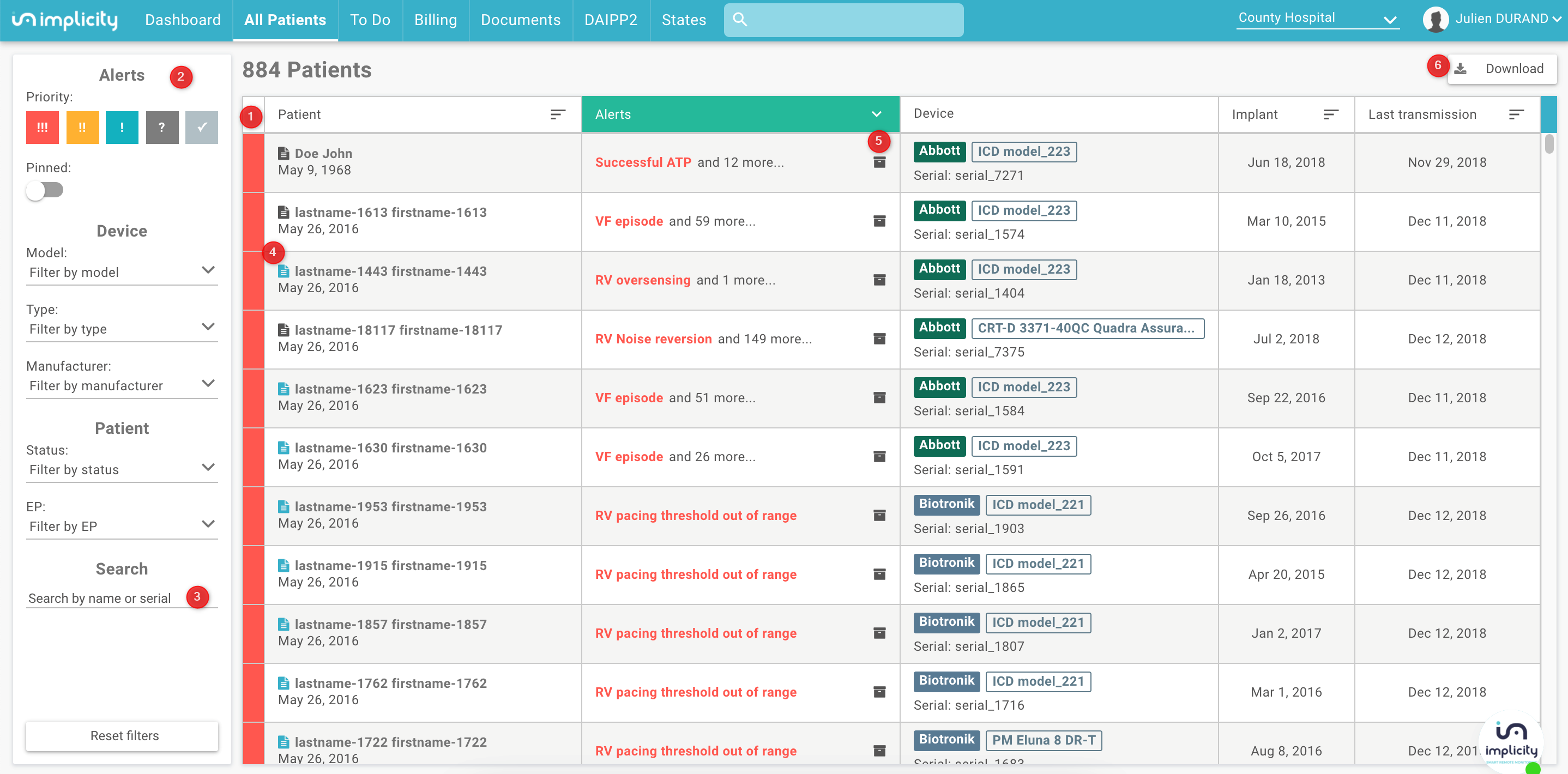Toggle the Pinned switch

45,190
